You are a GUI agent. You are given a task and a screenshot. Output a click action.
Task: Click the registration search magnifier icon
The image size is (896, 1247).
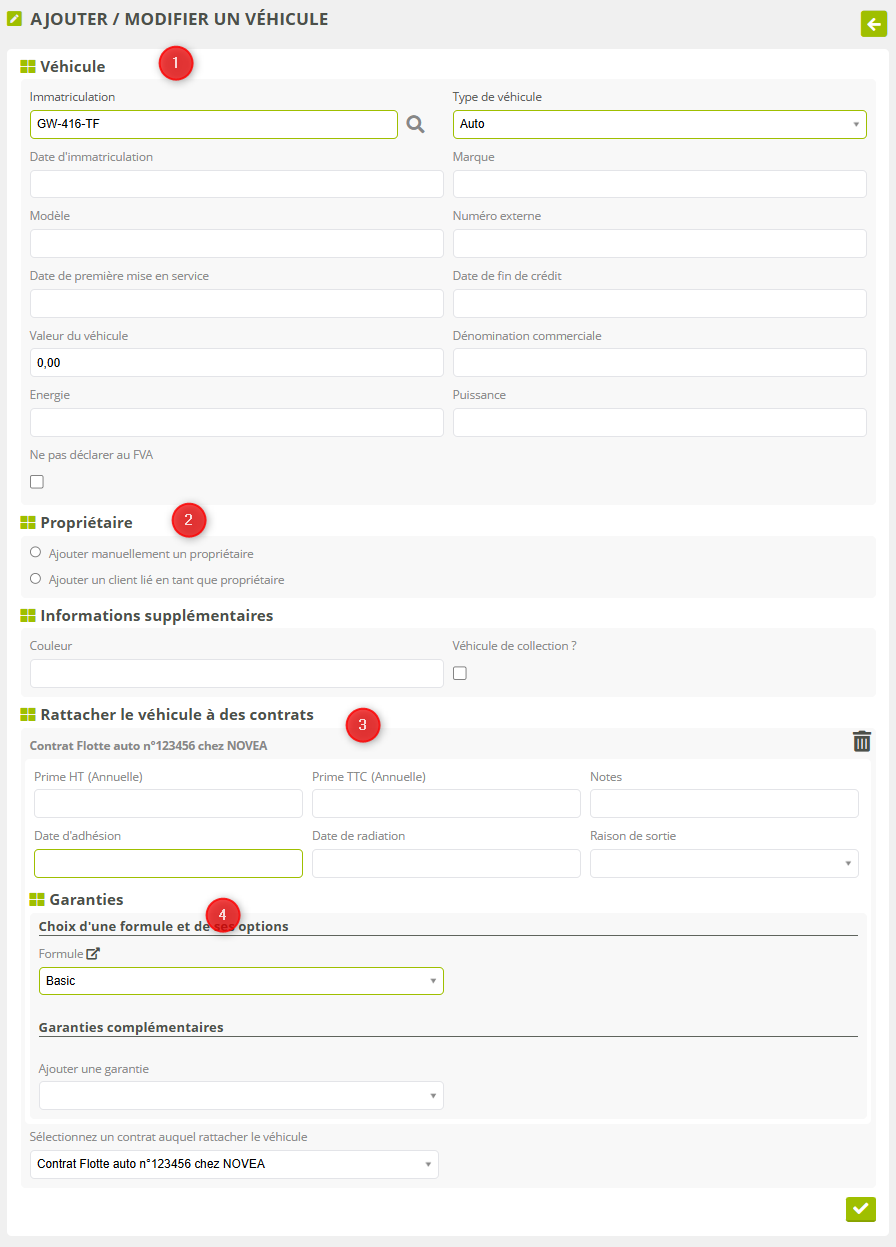[x=415, y=124]
